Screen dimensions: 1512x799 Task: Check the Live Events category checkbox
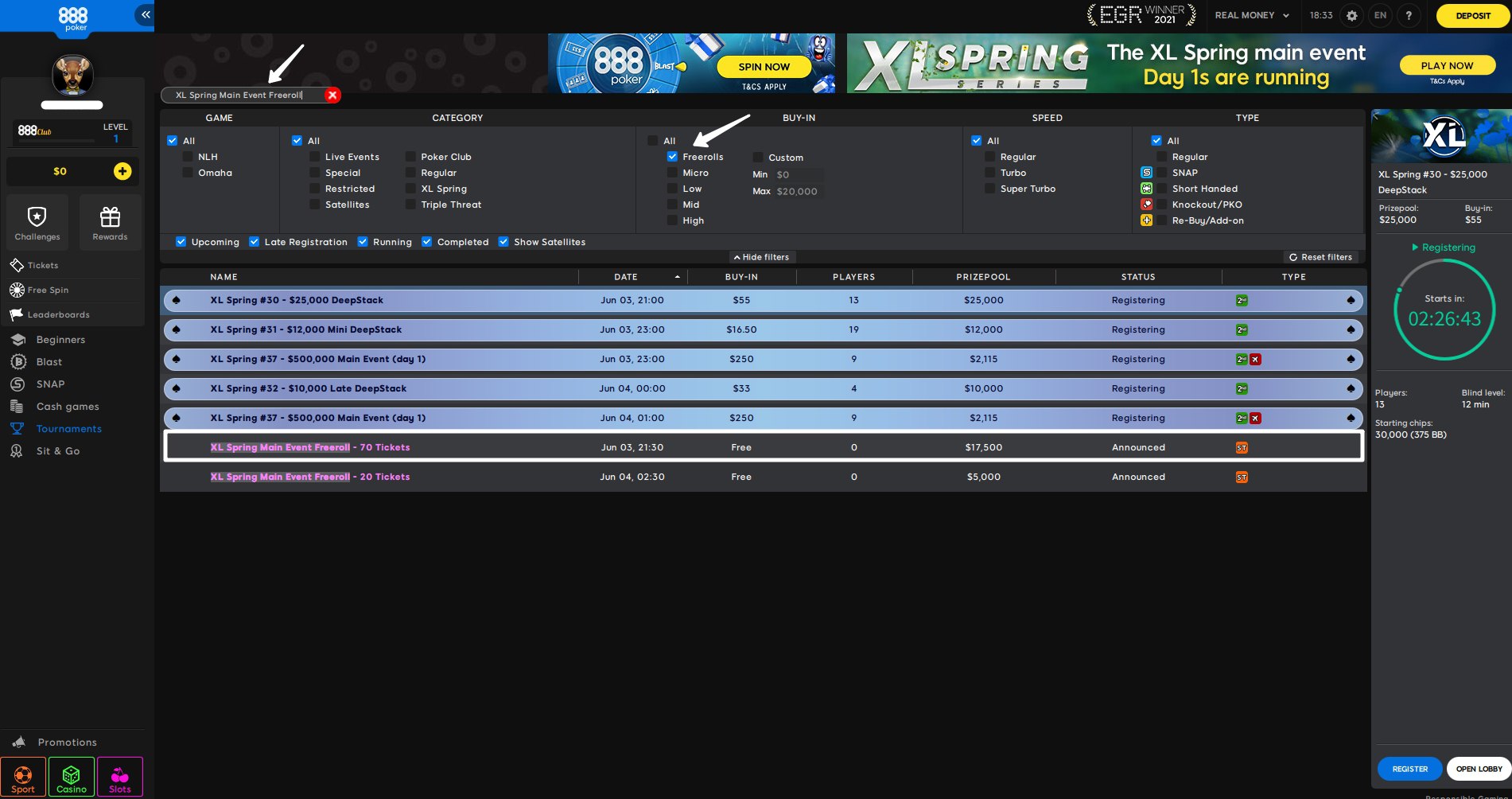pos(315,157)
